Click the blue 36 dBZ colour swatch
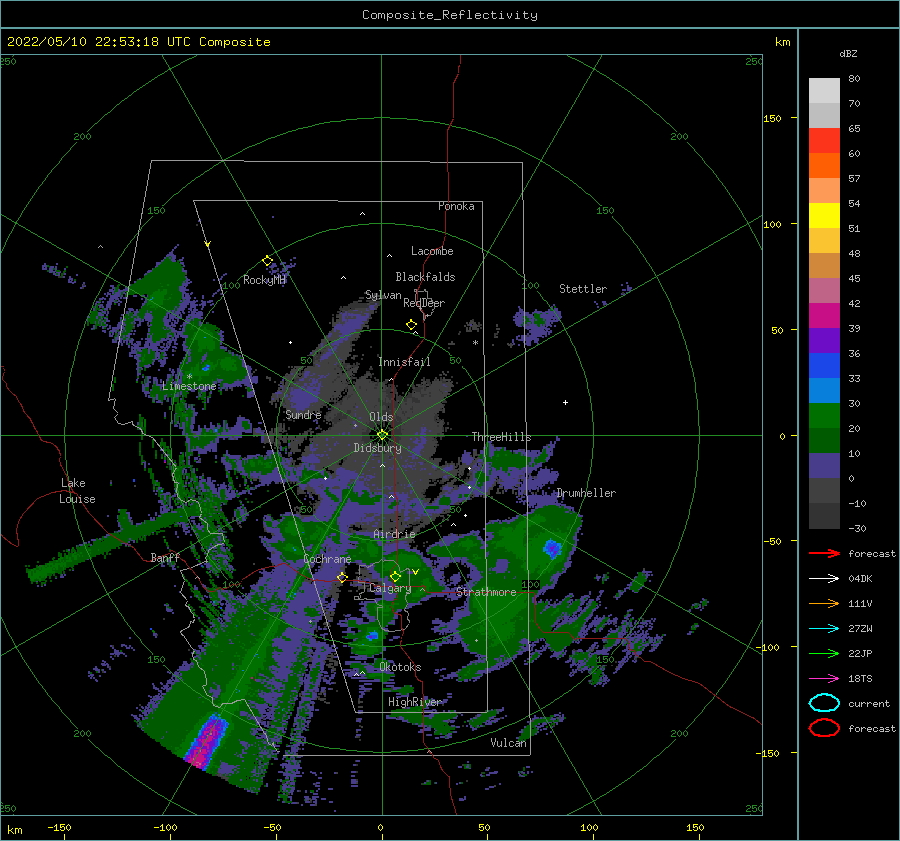The width and height of the screenshot is (900, 841). (824, 365)
